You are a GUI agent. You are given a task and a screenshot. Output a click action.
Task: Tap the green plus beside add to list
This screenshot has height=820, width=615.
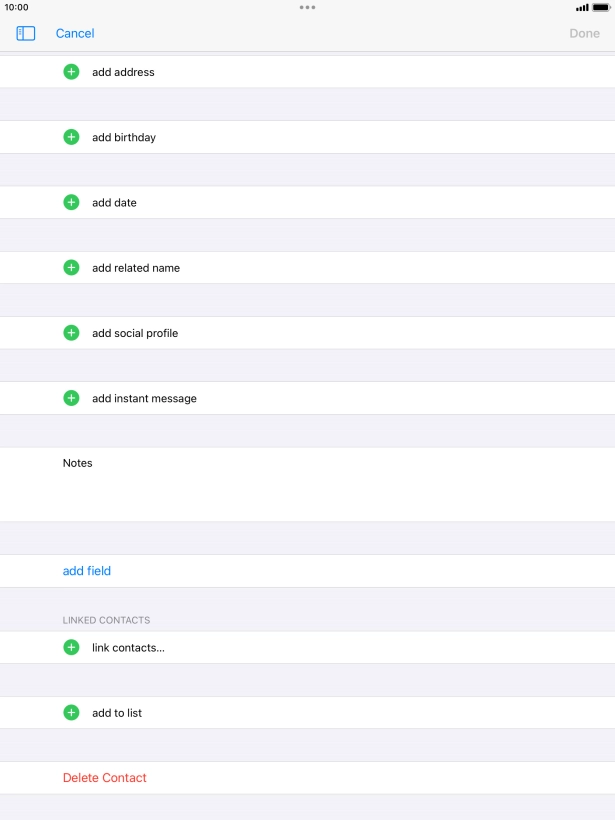click(71, 712)
